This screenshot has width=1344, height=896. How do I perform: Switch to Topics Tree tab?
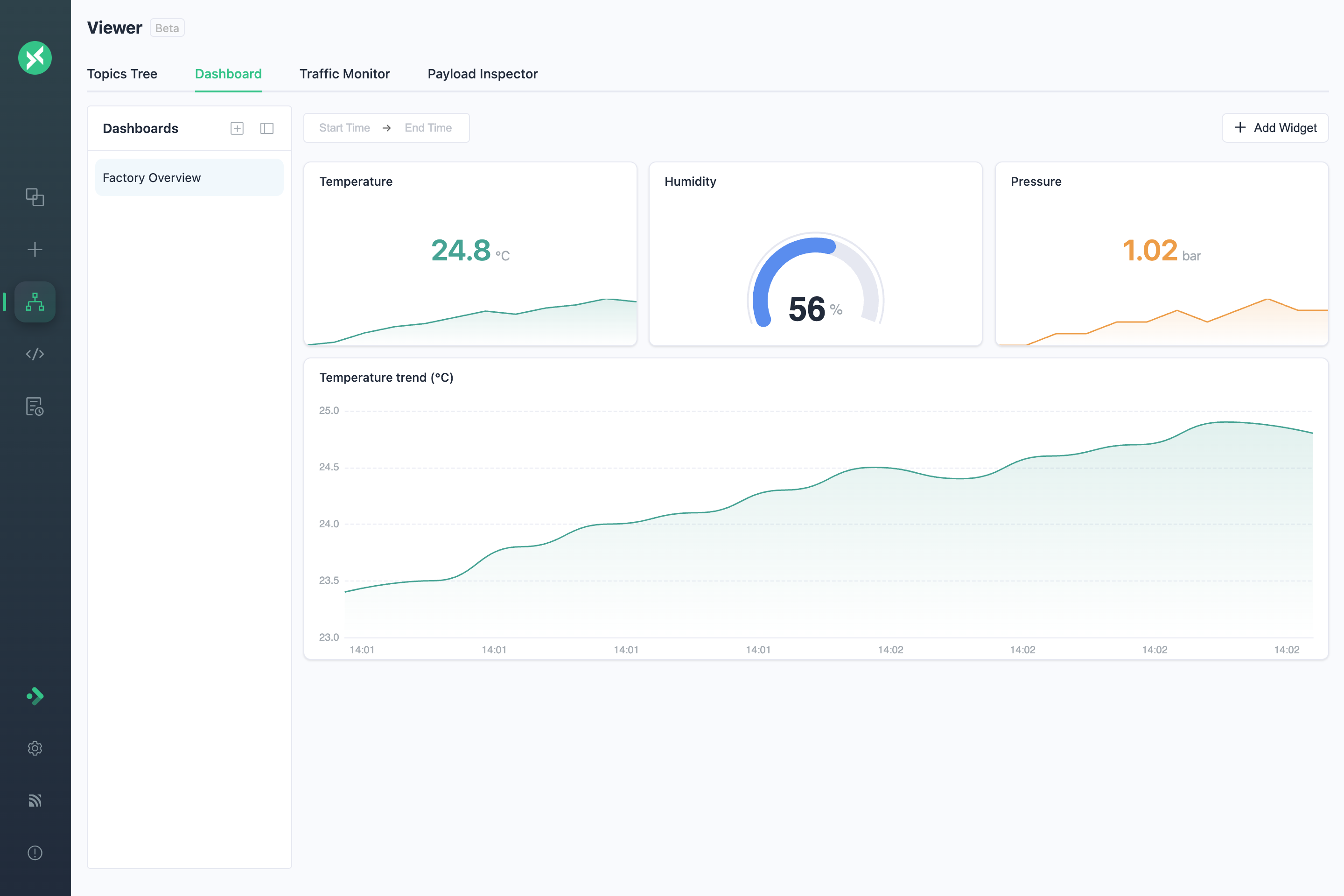[x=122, y=74]
